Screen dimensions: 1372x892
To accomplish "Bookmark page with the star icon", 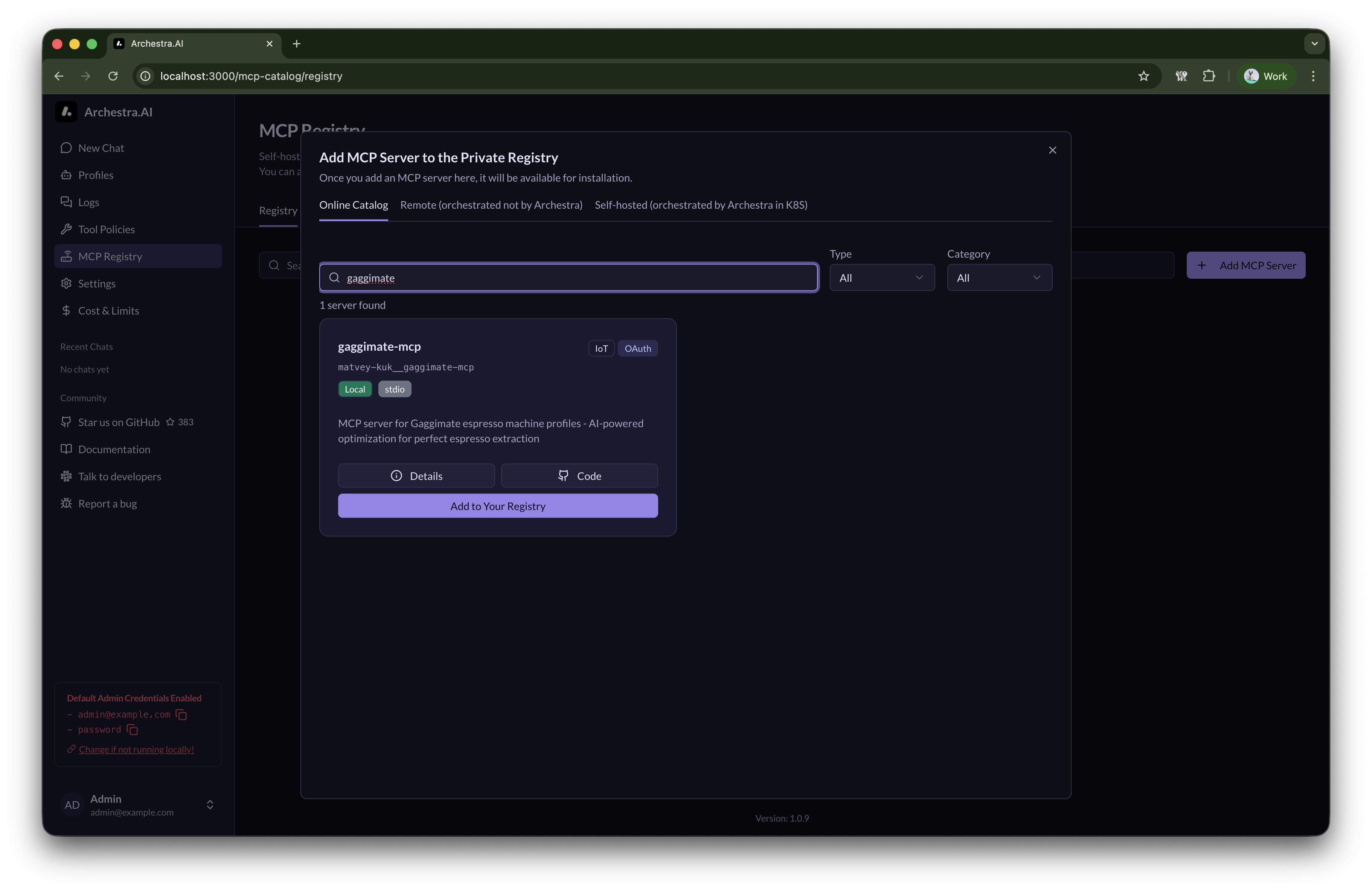I will pos(1144,76).
